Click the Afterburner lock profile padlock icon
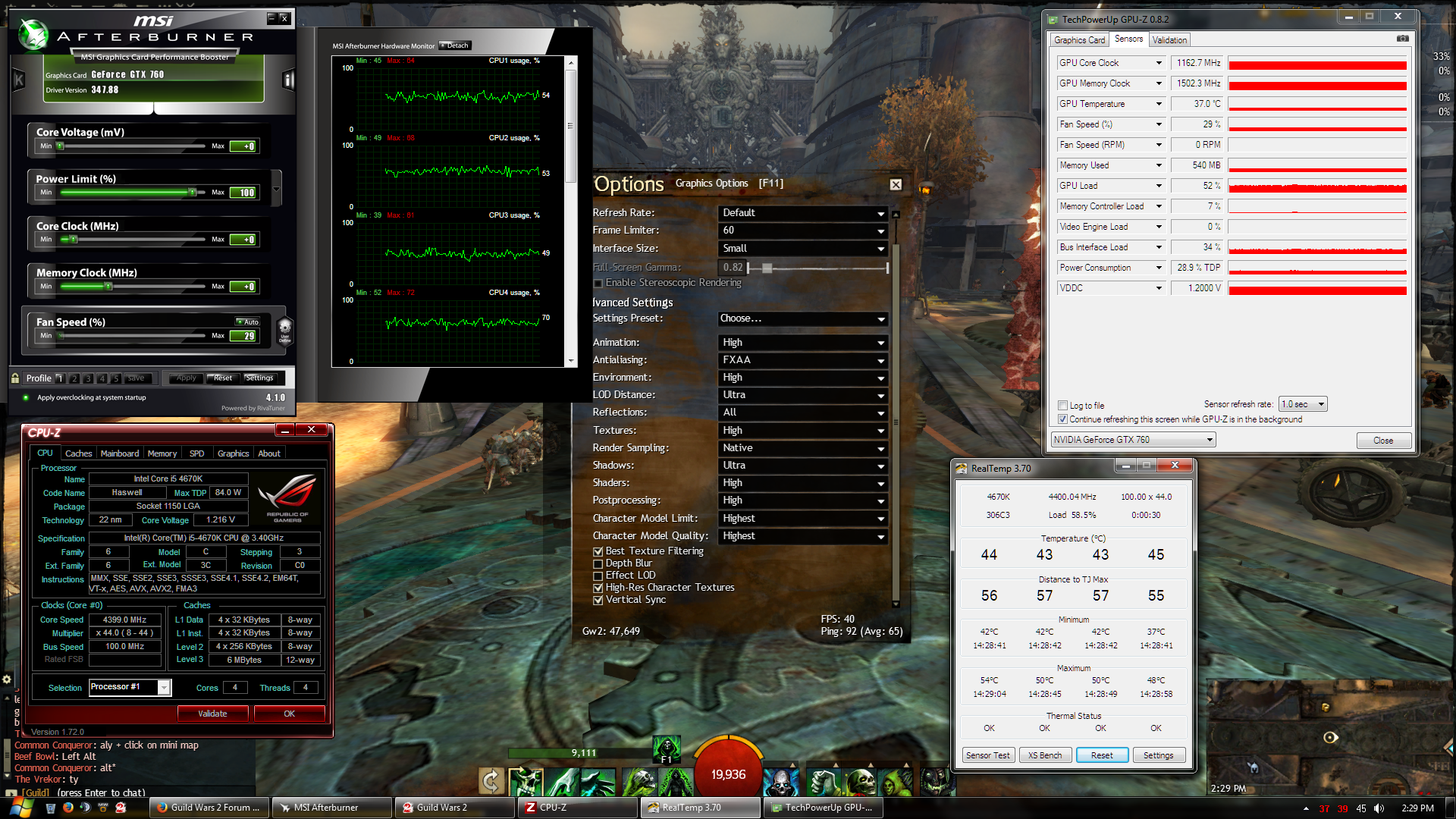 15,378
